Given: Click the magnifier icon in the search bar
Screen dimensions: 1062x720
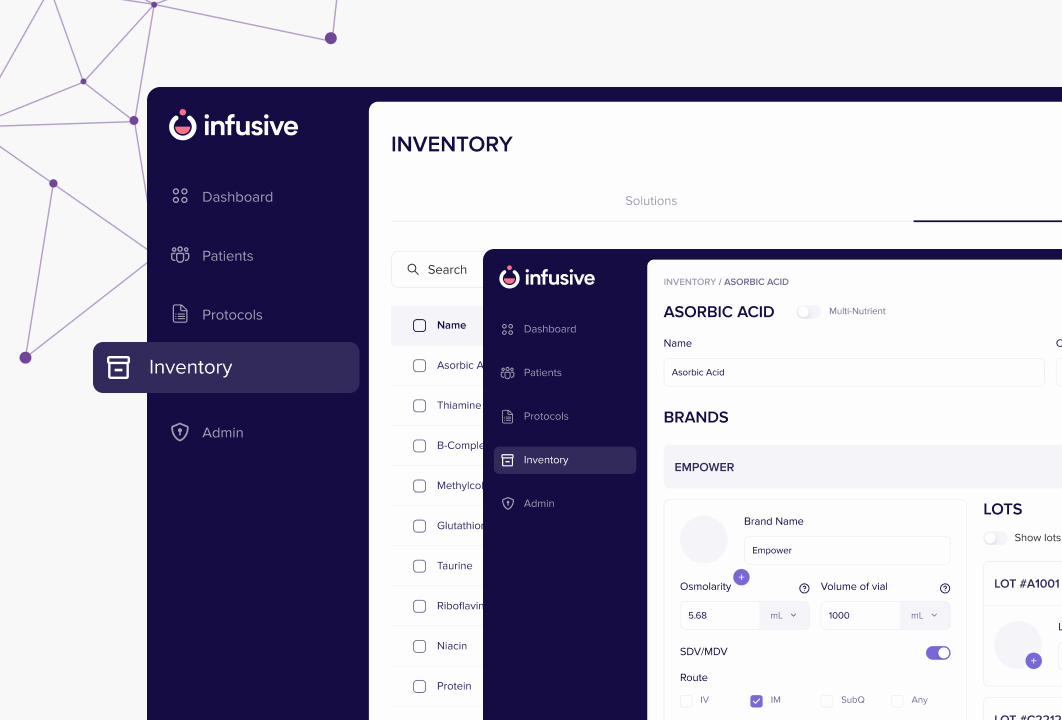Looking at the screenshot, I should pos(413,269).
